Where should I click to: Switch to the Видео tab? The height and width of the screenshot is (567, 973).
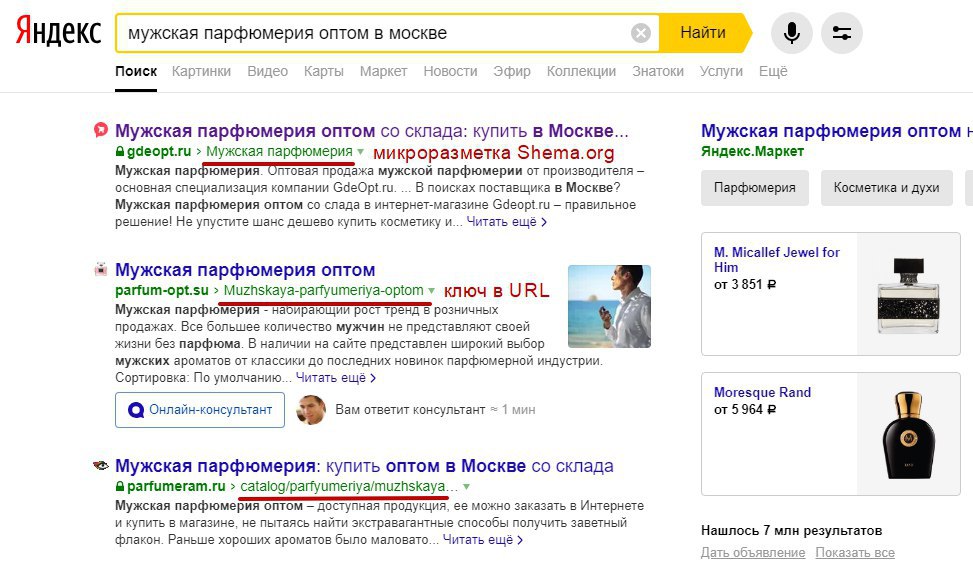pyautogui.click(x=267, y=71)
